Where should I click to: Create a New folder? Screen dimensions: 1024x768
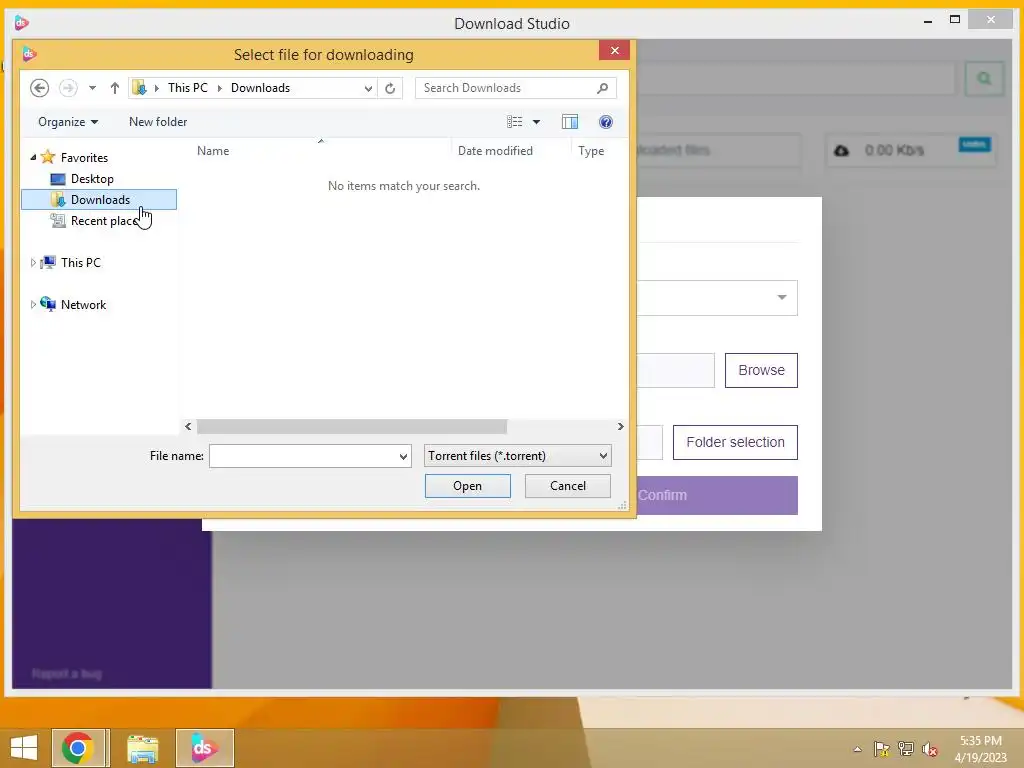(x=158, y=122)
